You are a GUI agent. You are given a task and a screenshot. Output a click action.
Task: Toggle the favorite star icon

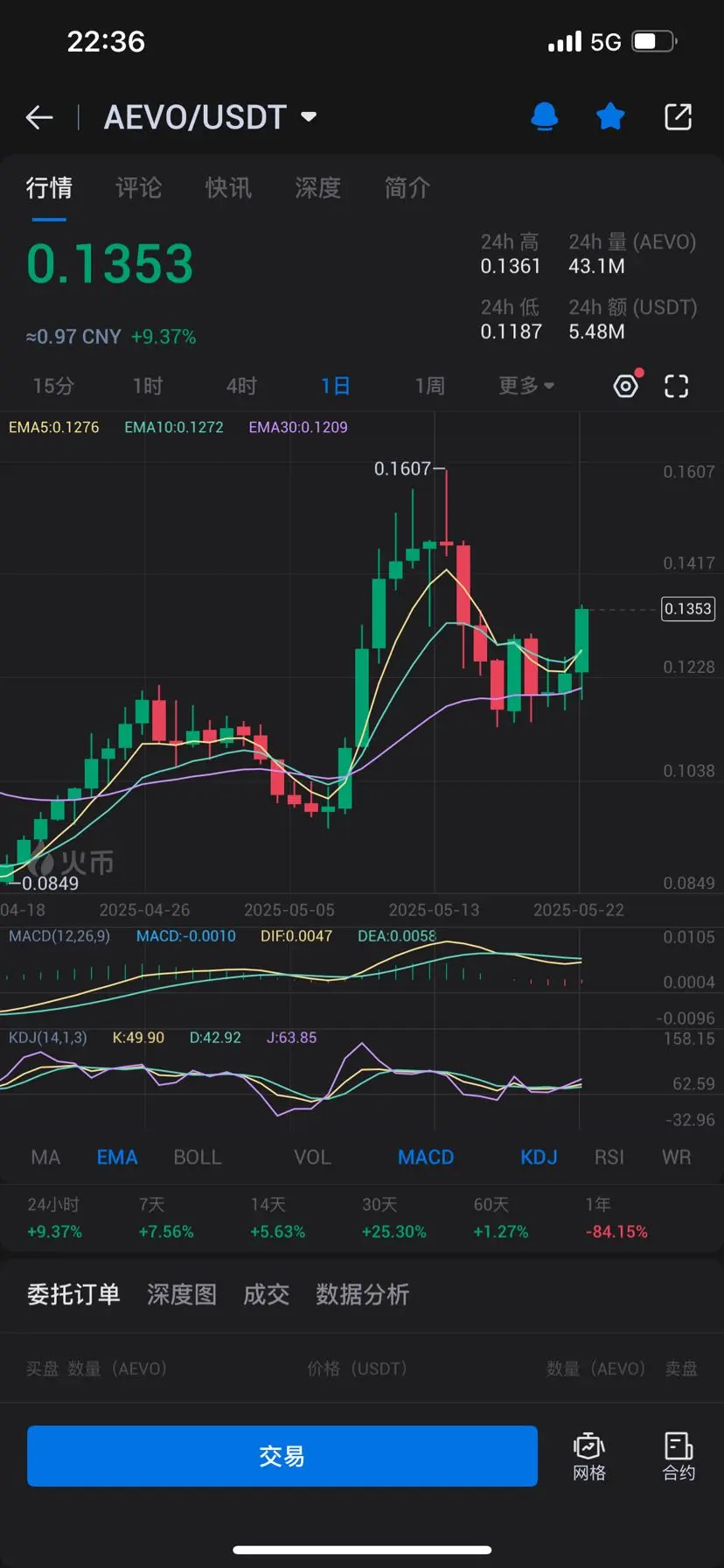tap(610, 116)
